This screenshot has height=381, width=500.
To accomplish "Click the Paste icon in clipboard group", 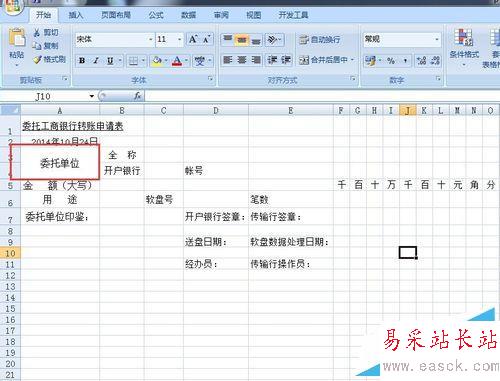I will pyautogui.click(x=17, y=38).
